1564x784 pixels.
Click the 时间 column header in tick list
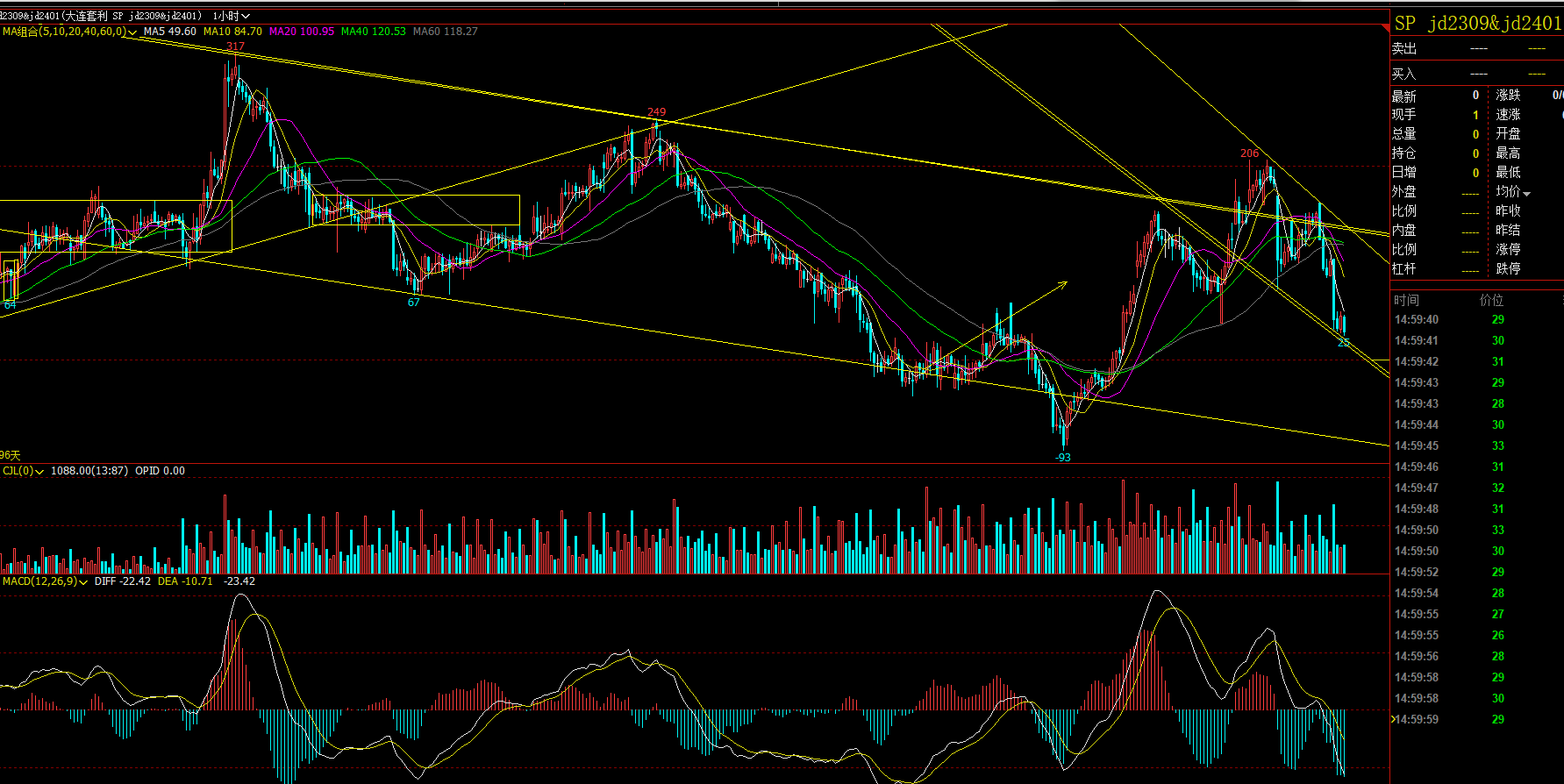coord(1405,300)
